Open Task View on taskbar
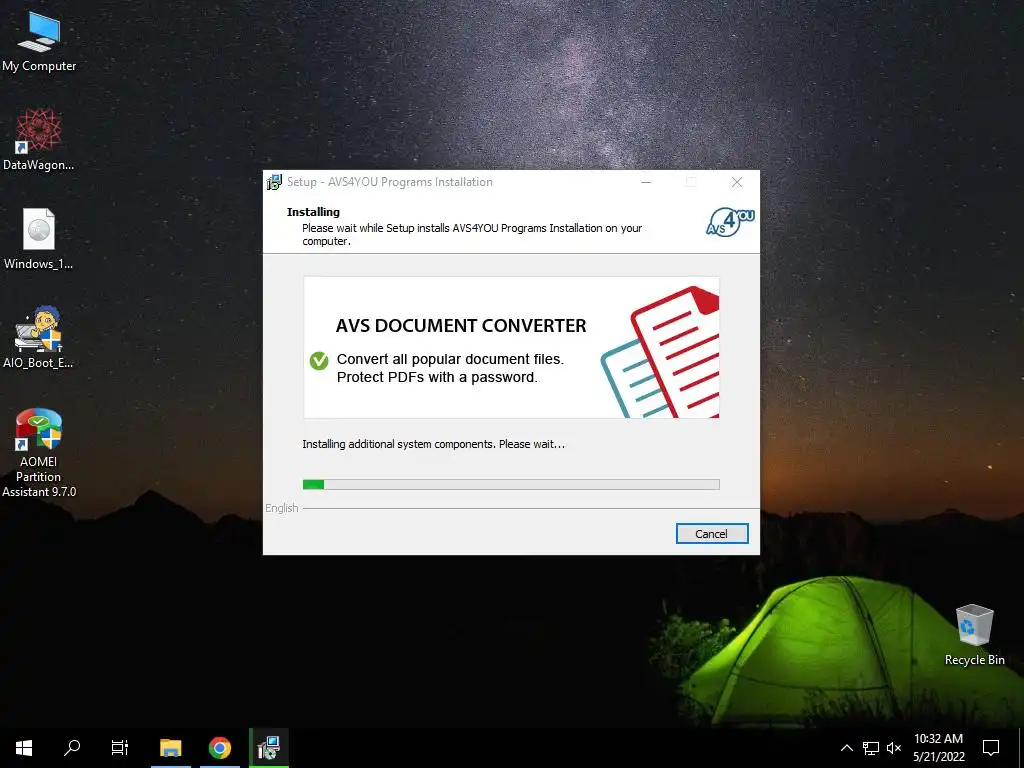Viewport: 1024px width, 768px height. tap(120, 748)
